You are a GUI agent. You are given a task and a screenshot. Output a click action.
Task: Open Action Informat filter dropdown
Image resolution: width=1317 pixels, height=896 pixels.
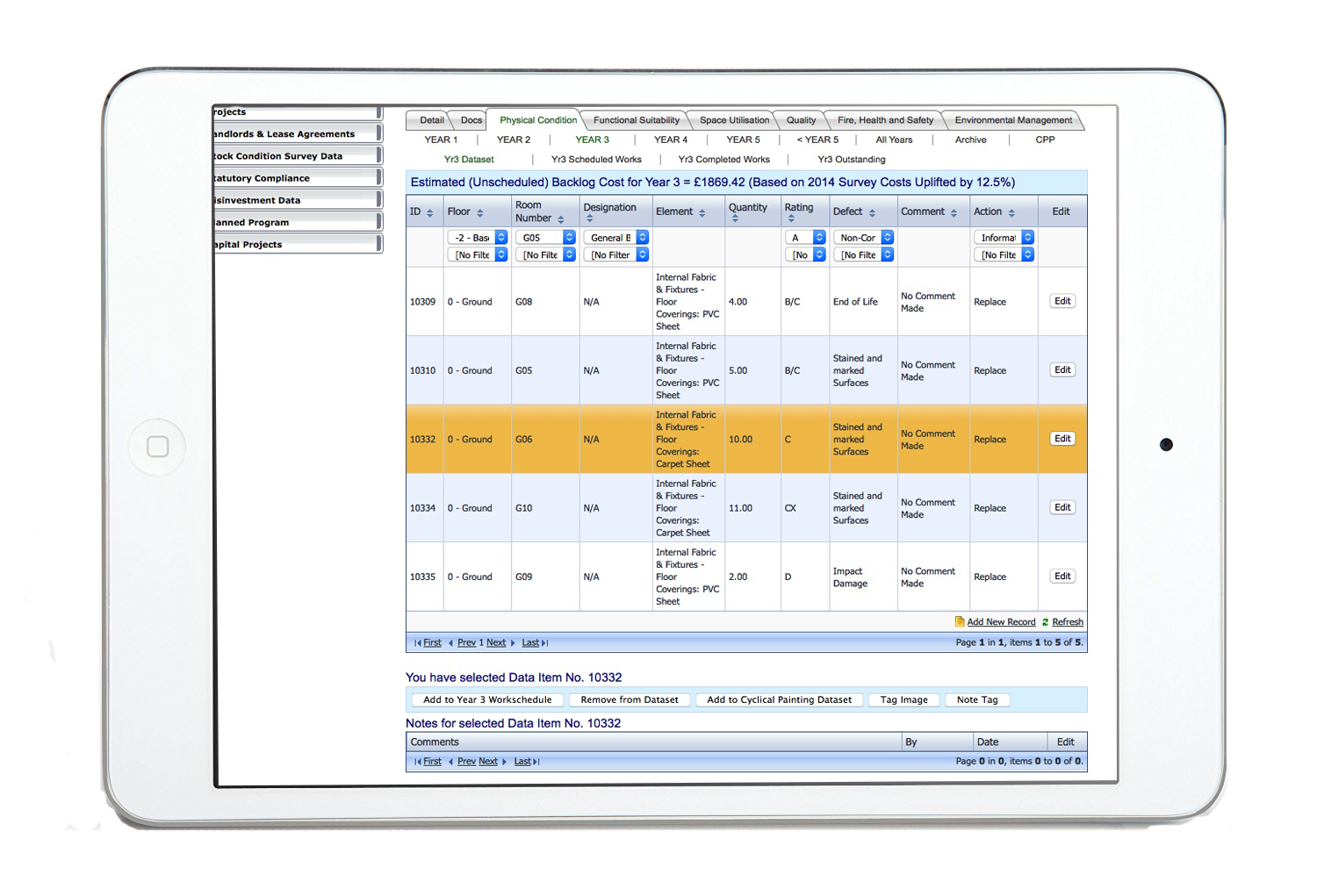1004,238
